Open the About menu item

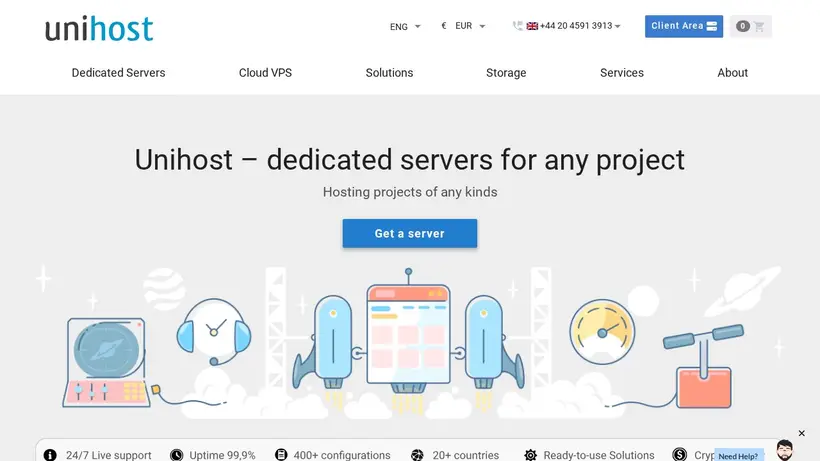(x=732, y=73)
